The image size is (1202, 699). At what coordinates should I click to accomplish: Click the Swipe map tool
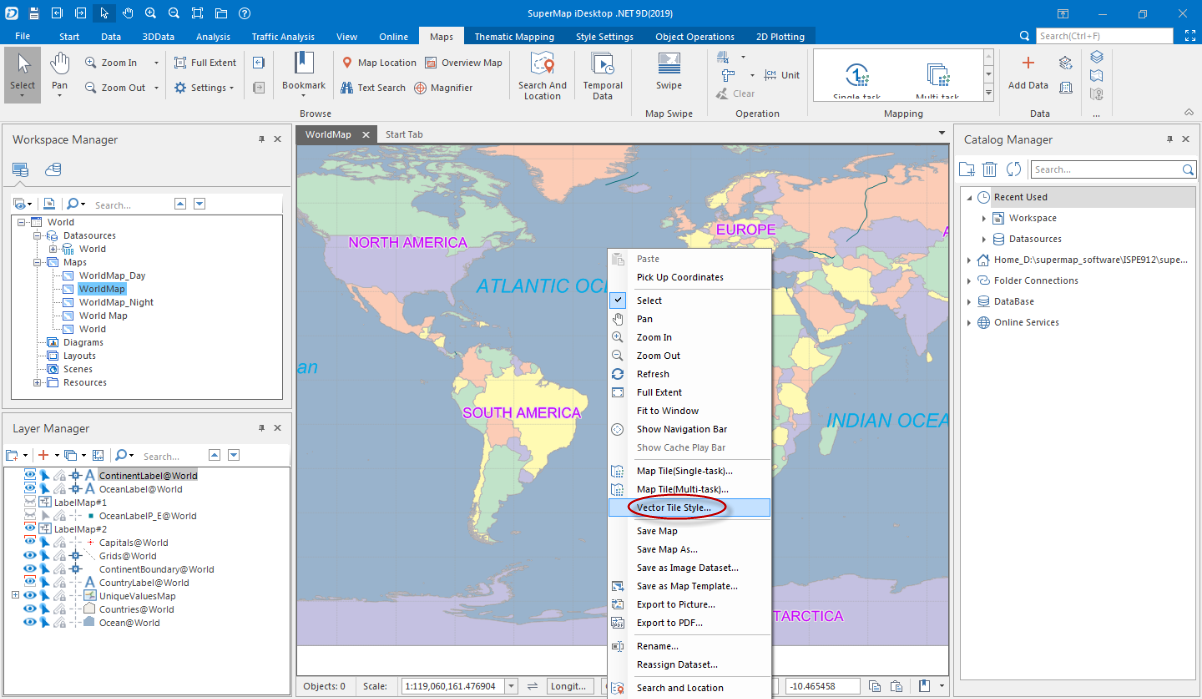tap(668, 70)
